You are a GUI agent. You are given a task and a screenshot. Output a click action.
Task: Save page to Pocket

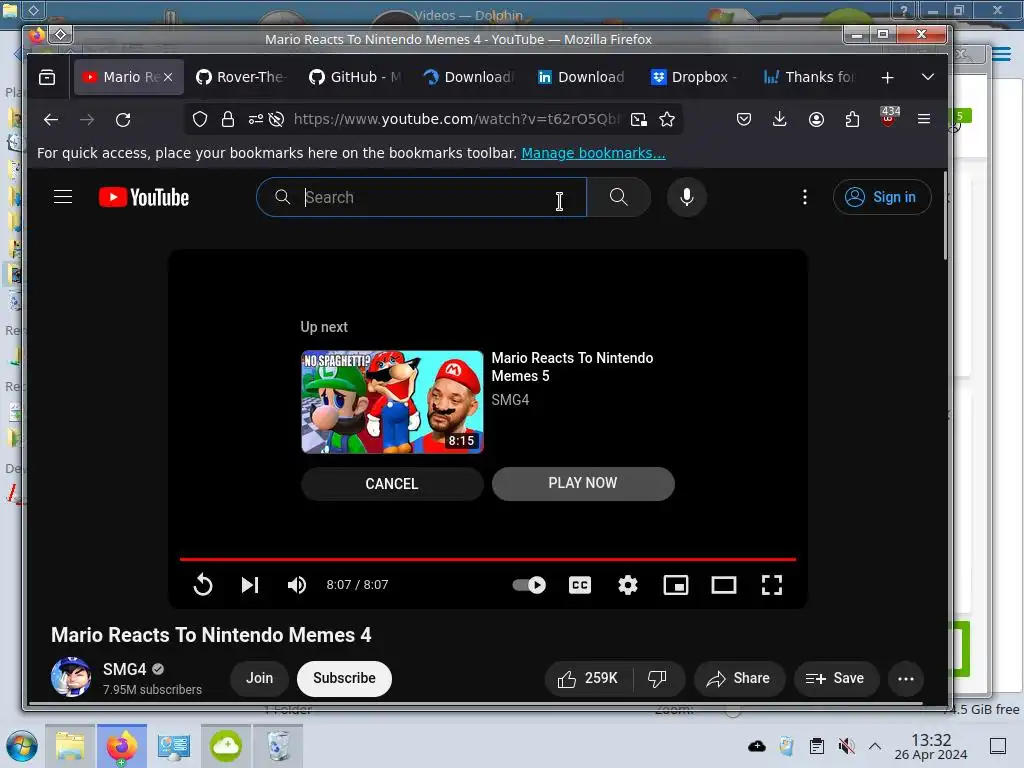pos(743,120)
